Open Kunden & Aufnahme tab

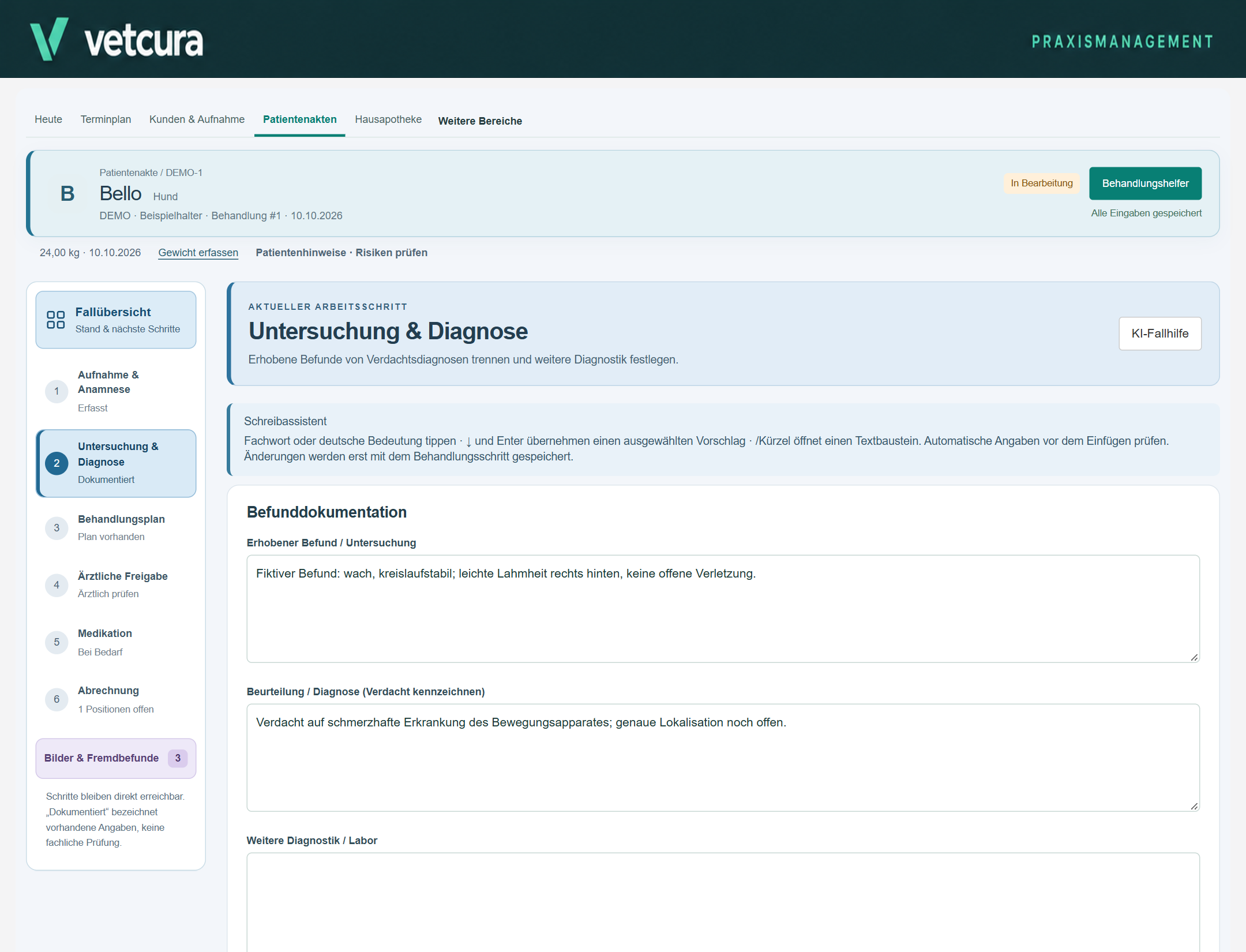(197, 119)
